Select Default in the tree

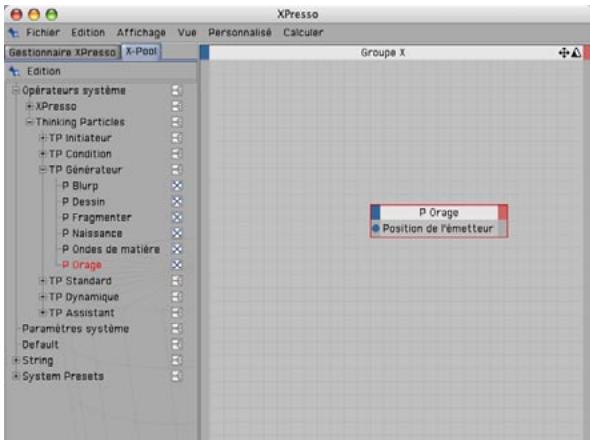pos(40,344)
